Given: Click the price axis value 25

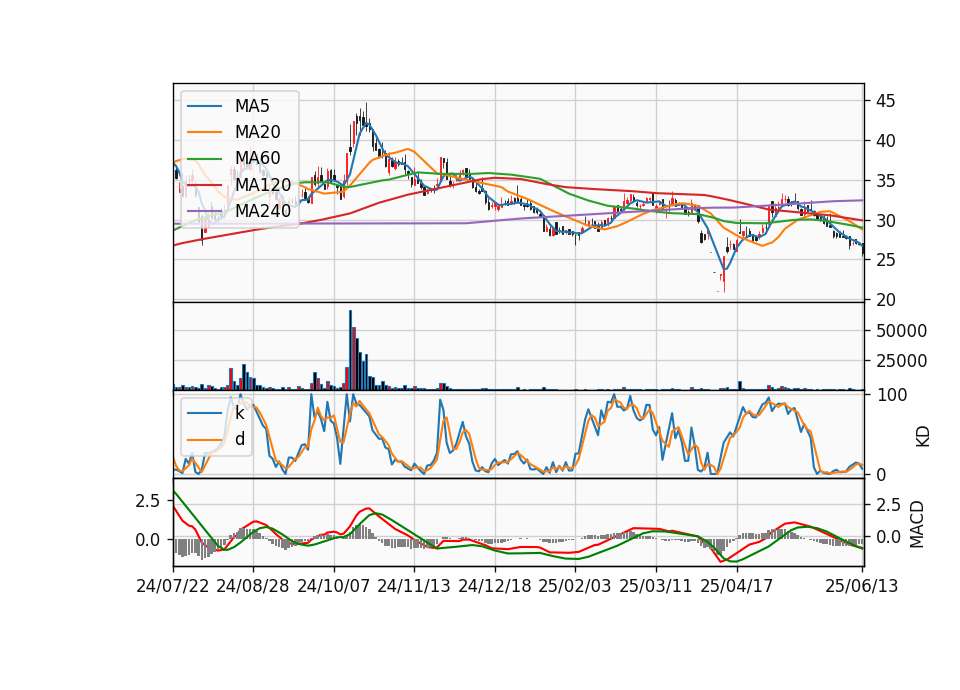Looking at the screenshot, I should (x=885, y=260).
